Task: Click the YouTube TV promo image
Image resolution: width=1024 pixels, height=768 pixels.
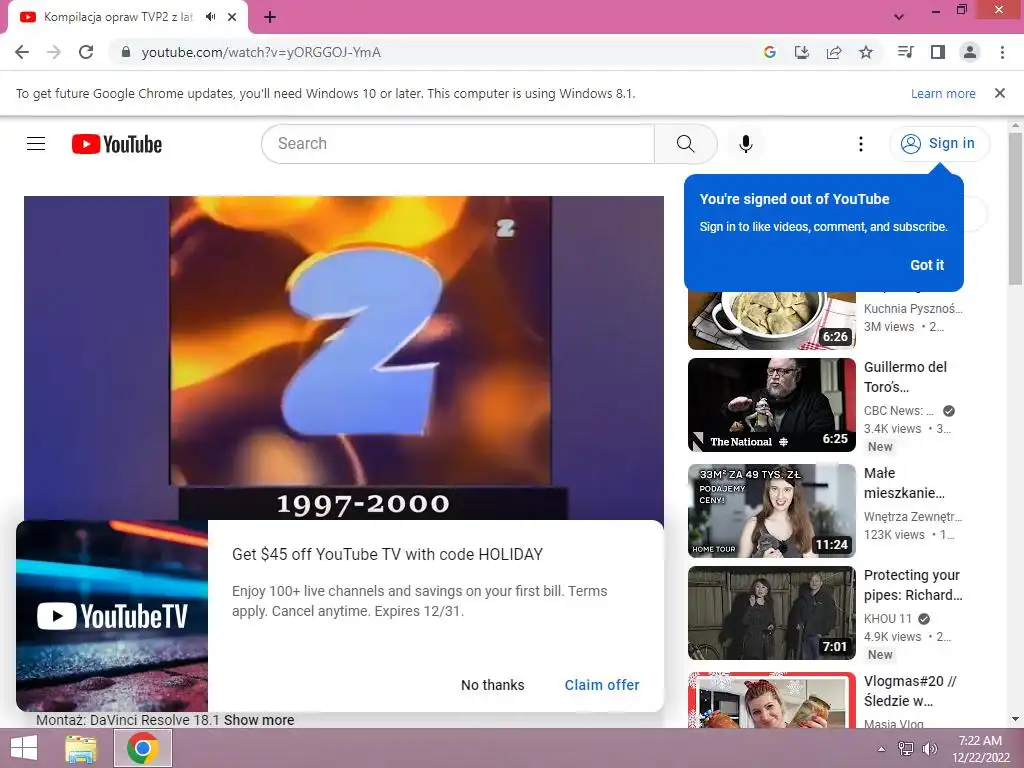Action: pos(112,616)
